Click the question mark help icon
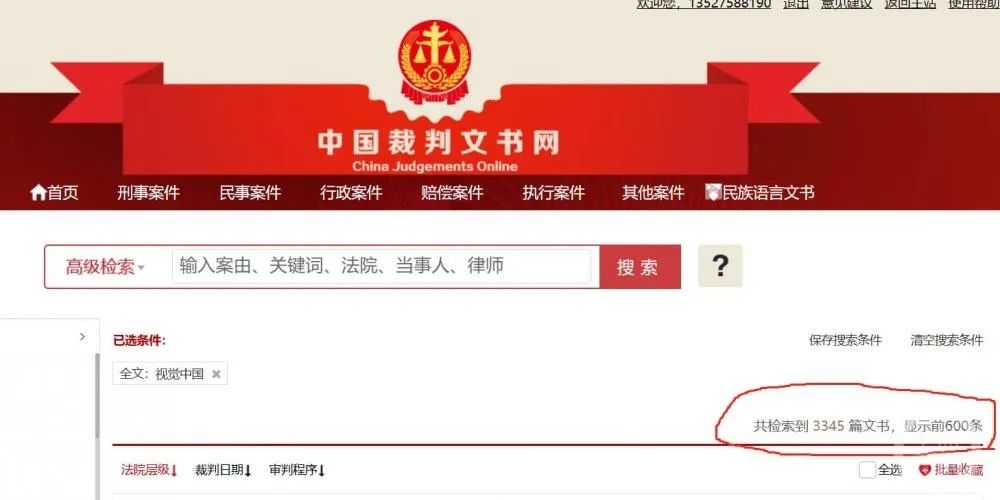This screenshot has width=1000, height=500. 720,265
